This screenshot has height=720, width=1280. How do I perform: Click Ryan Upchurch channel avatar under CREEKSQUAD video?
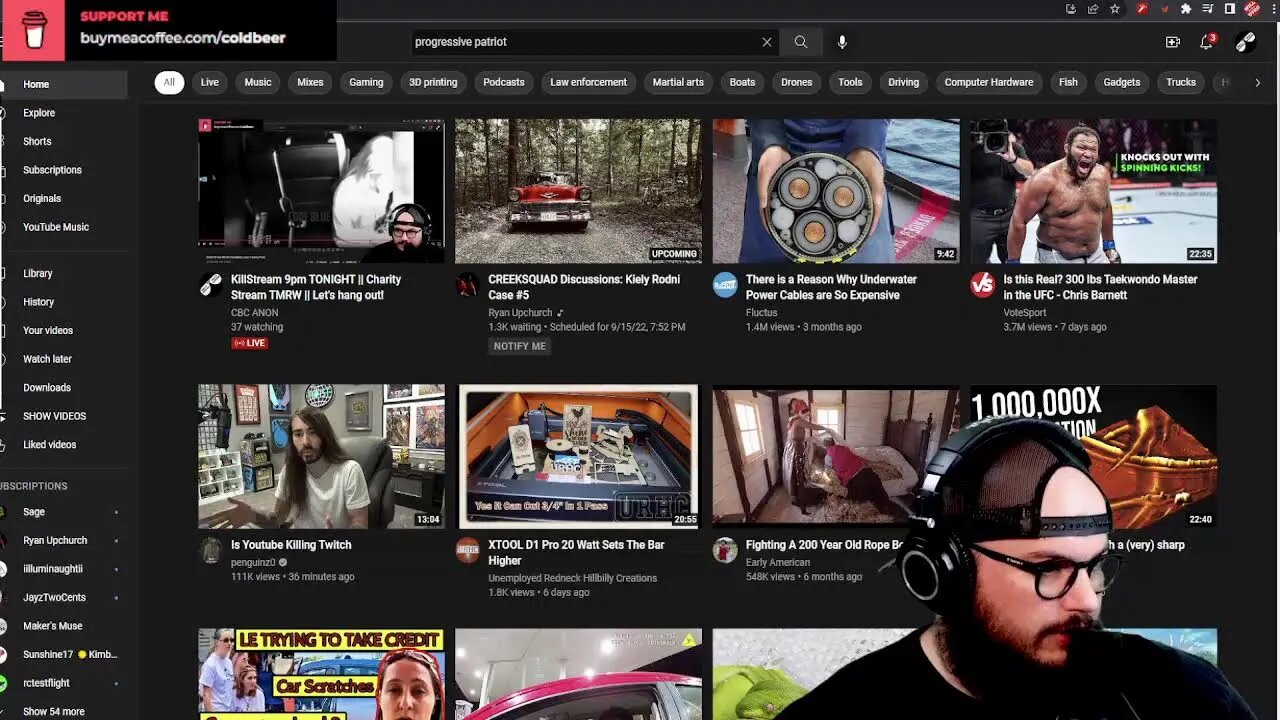[468, 285]
